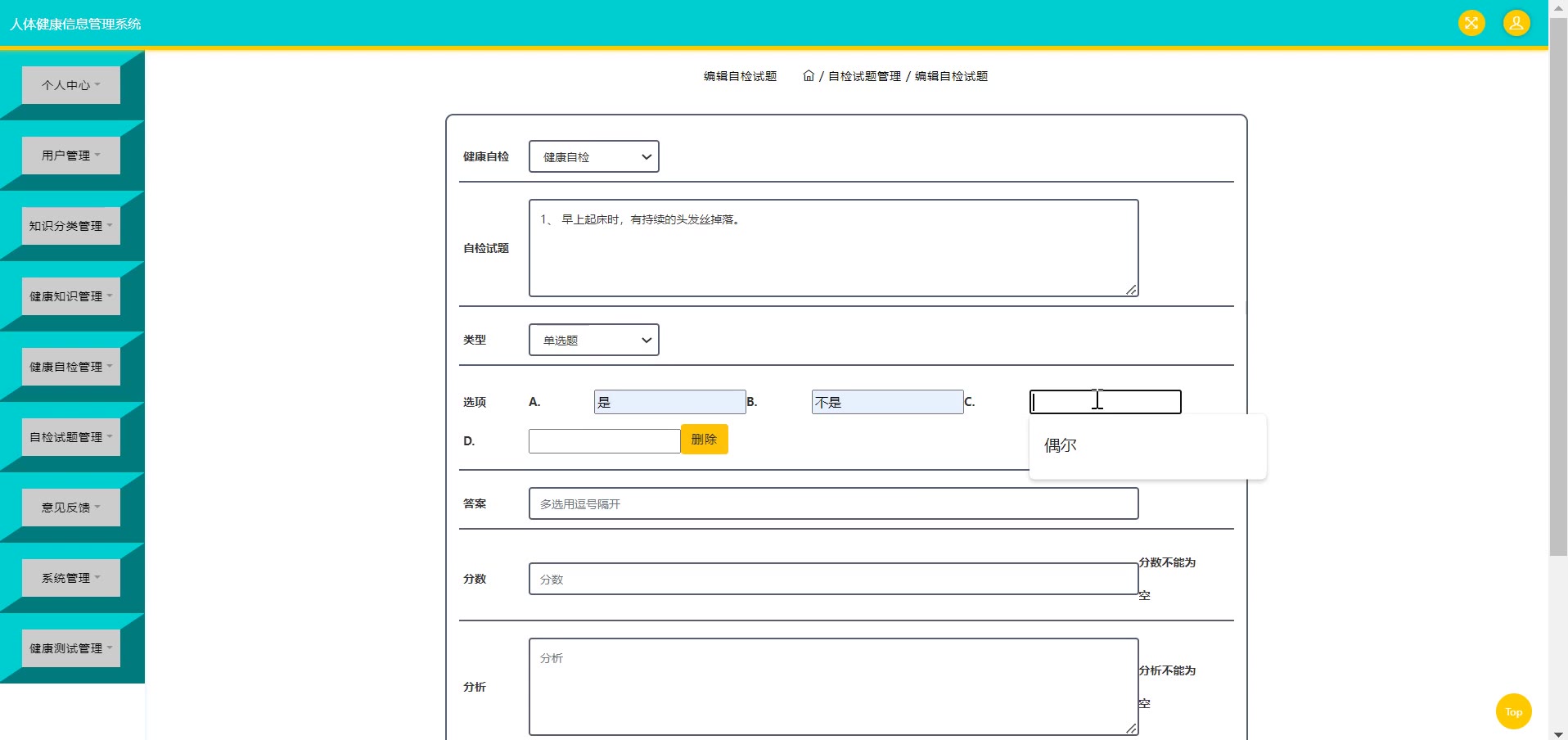Click the yellow 删除 button

704,440
